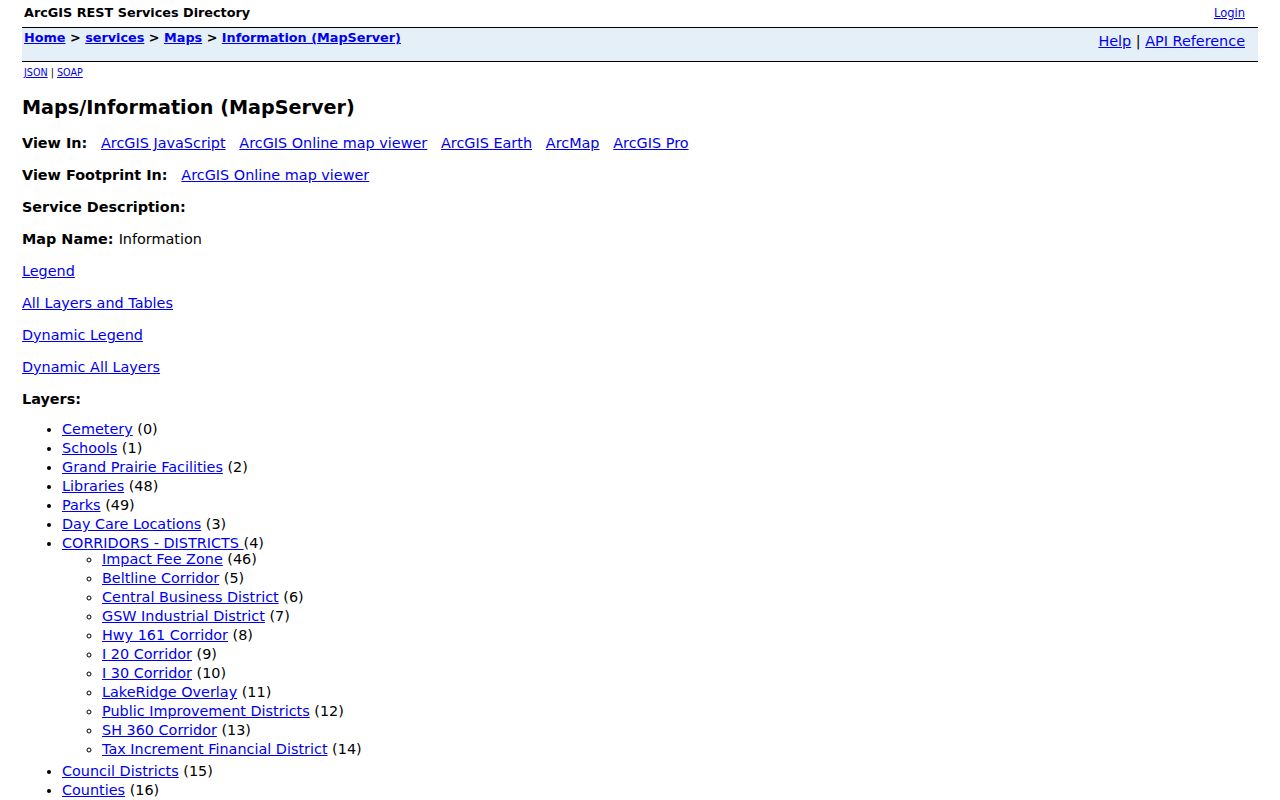View in ArcGIS Online map viewer
This screenshot has height=800, width=1280.
333,143
